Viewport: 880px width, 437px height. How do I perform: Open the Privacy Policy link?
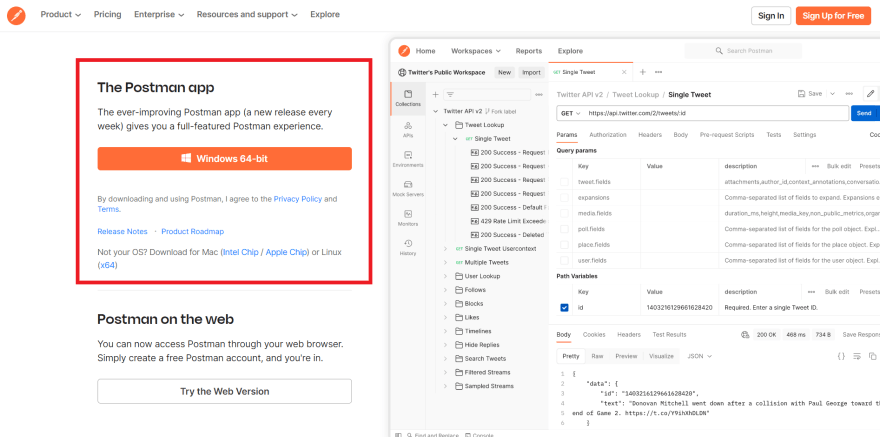tap(297, 199)
